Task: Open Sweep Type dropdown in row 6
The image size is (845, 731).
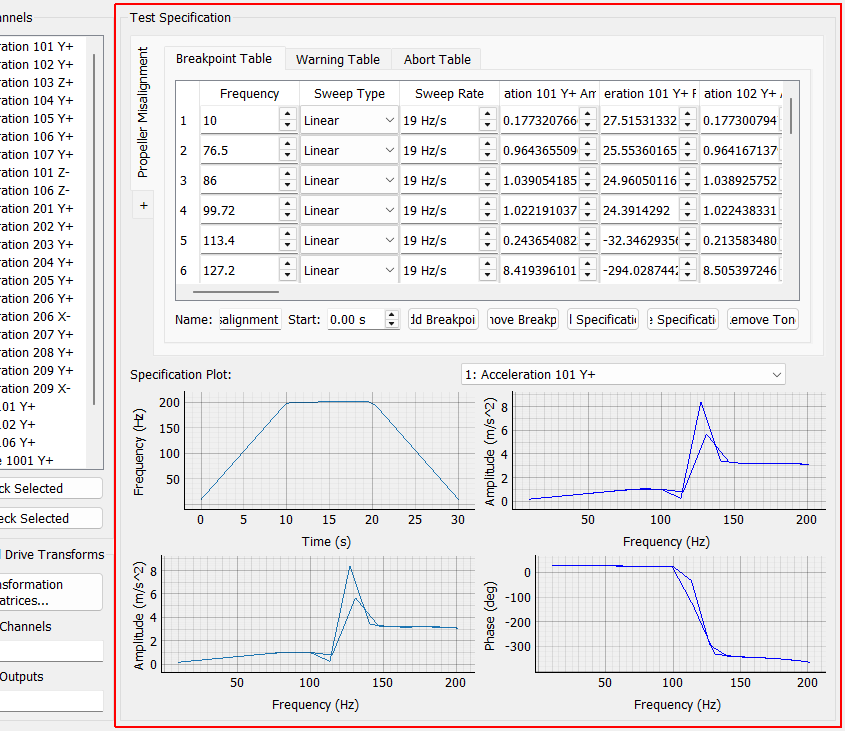Action: click(349, 270)
